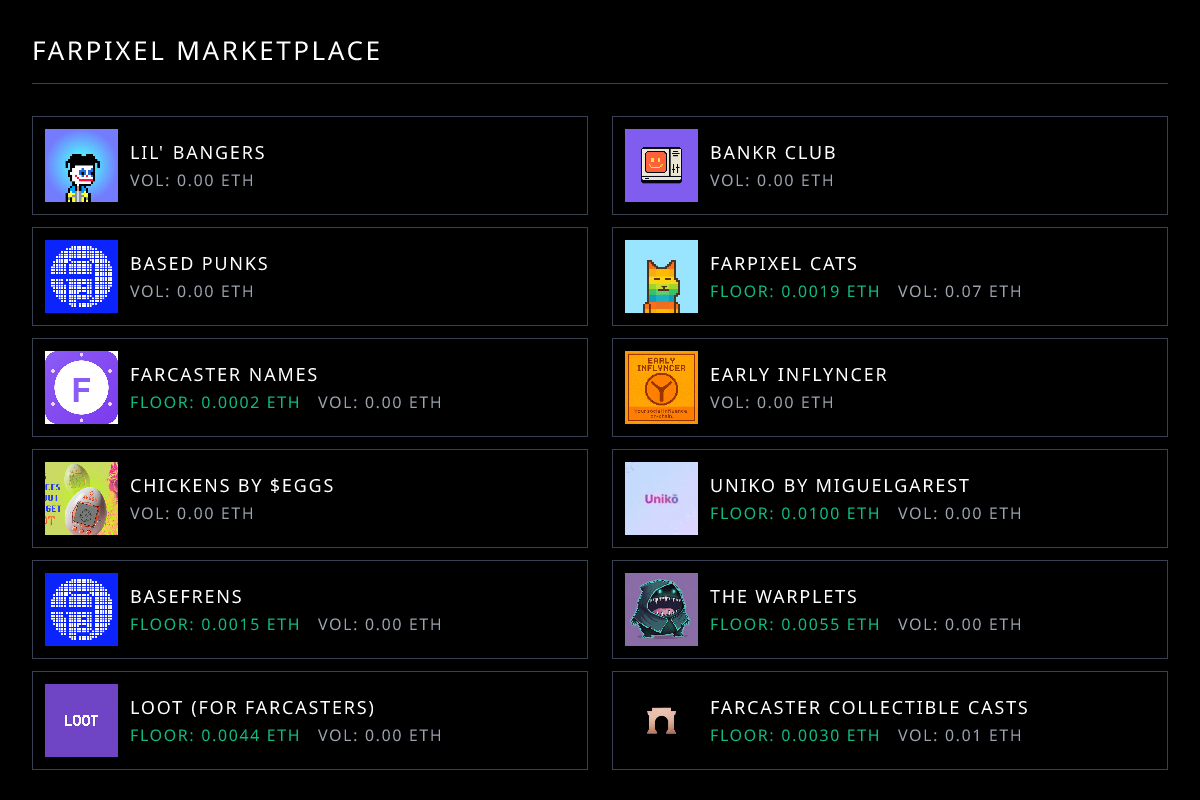Click the Based Punks blue globe icon
The width and height of the screenshot is (1200, 800).
pyautogui.click(x=81, y=277)
